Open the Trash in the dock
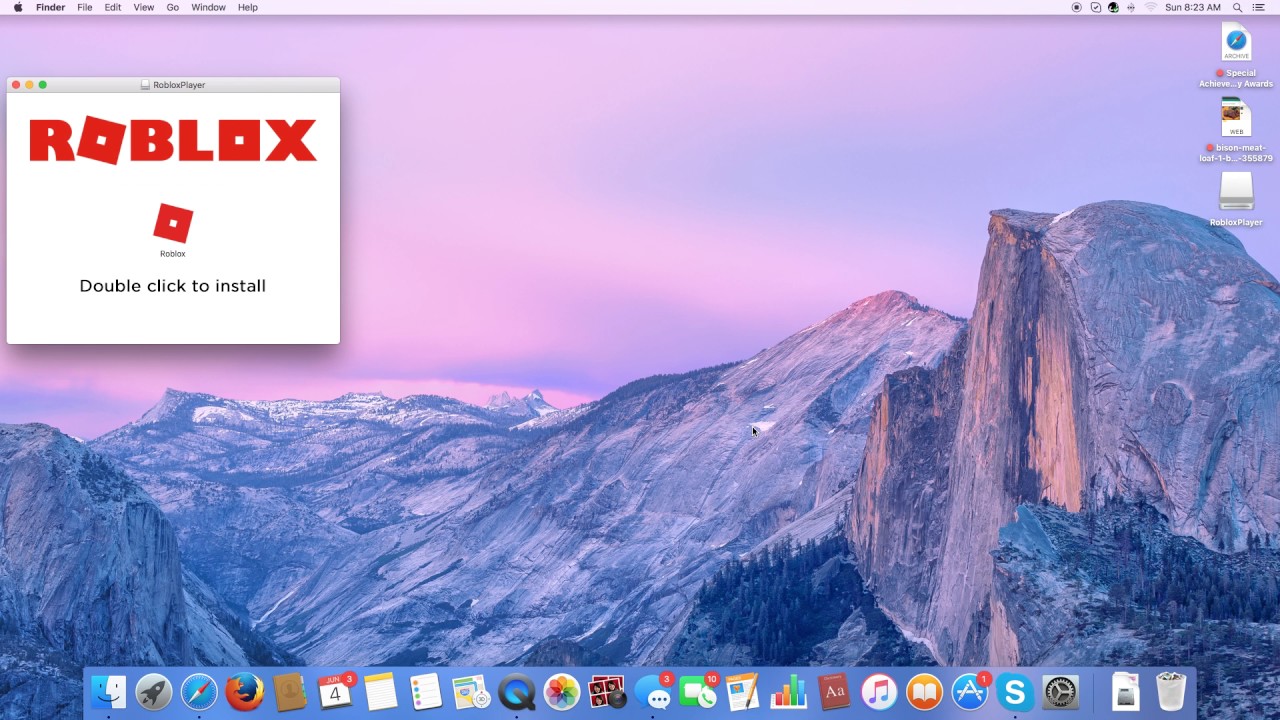This screenshot has height=720, width=1280. click(x=1171, y=692)
